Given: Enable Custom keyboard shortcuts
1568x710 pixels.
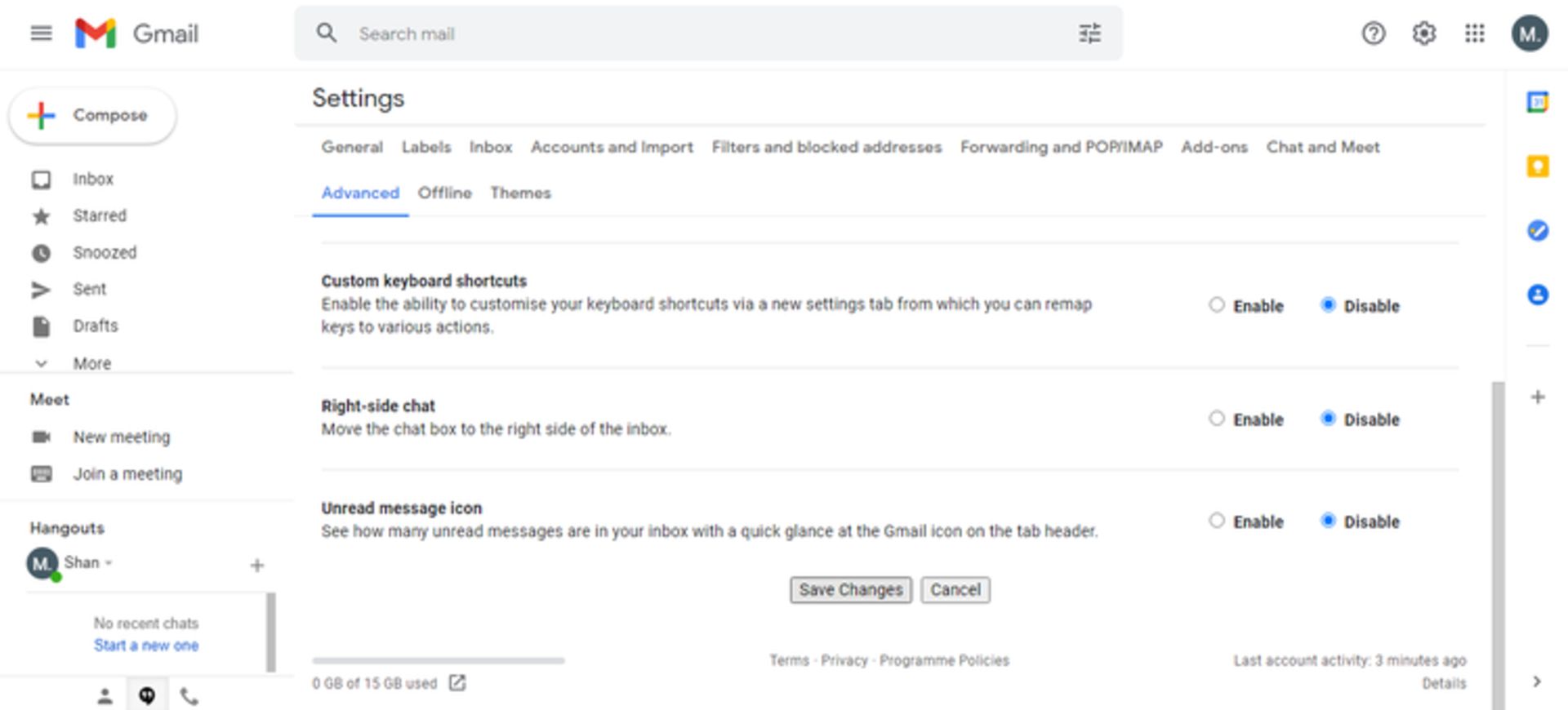Looking at the screenshot, I should (x=1217, y=305).
